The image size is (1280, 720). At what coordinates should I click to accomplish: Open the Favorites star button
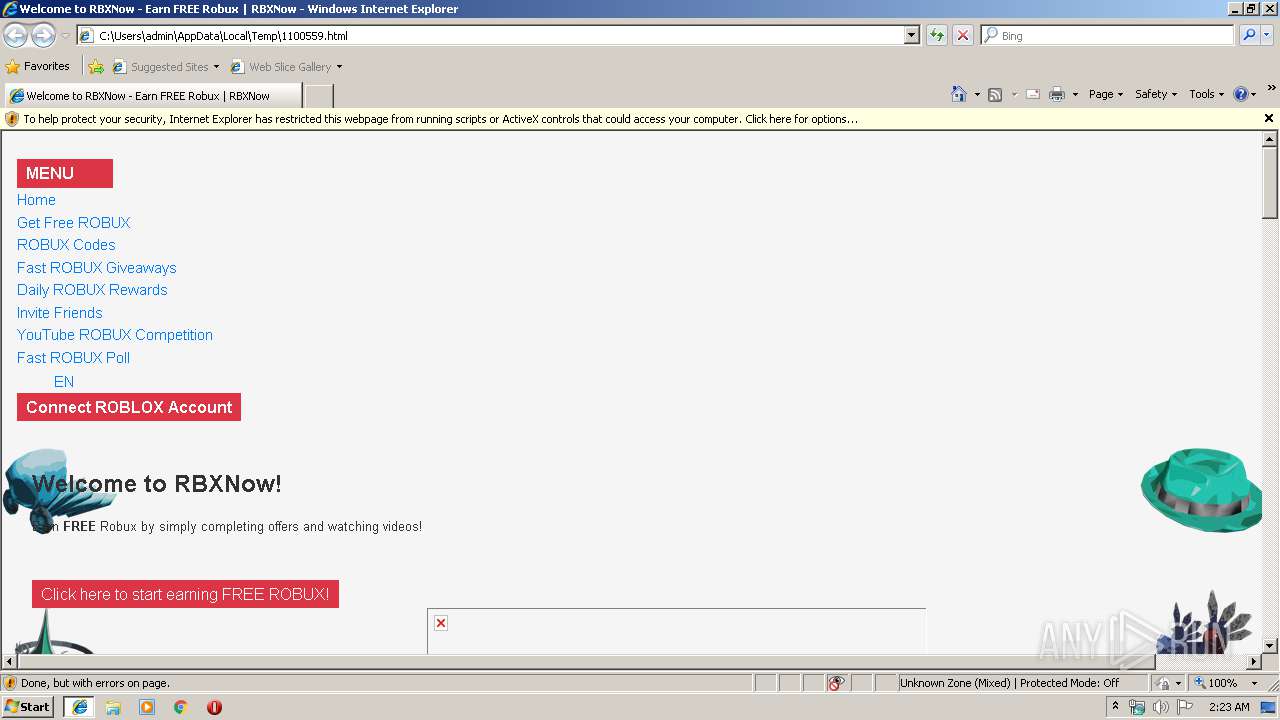37,66
